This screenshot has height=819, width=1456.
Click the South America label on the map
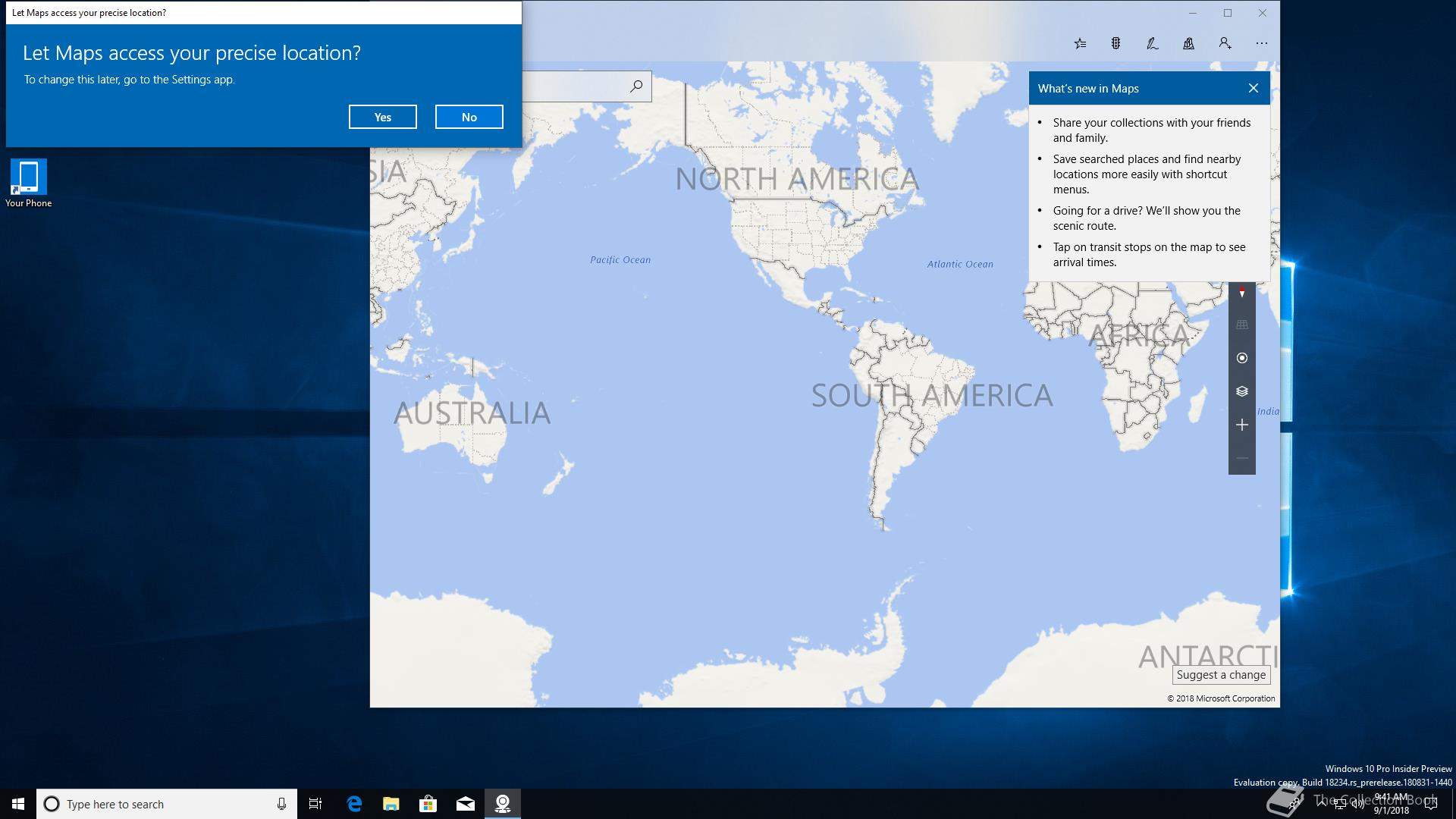pos(932,395)
